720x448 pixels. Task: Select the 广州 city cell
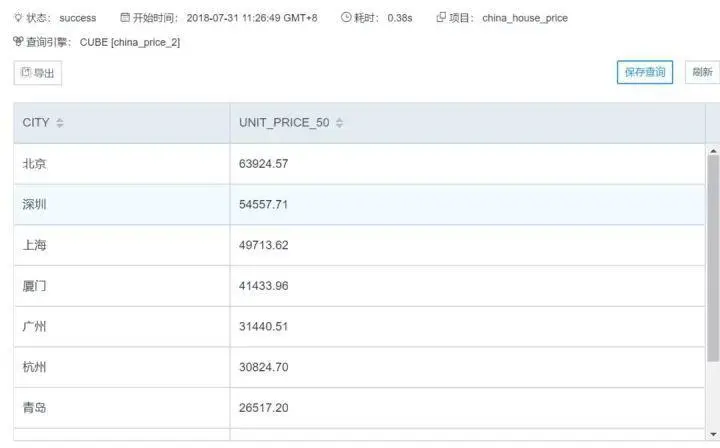pyautogui.click(x=122, y=326)
